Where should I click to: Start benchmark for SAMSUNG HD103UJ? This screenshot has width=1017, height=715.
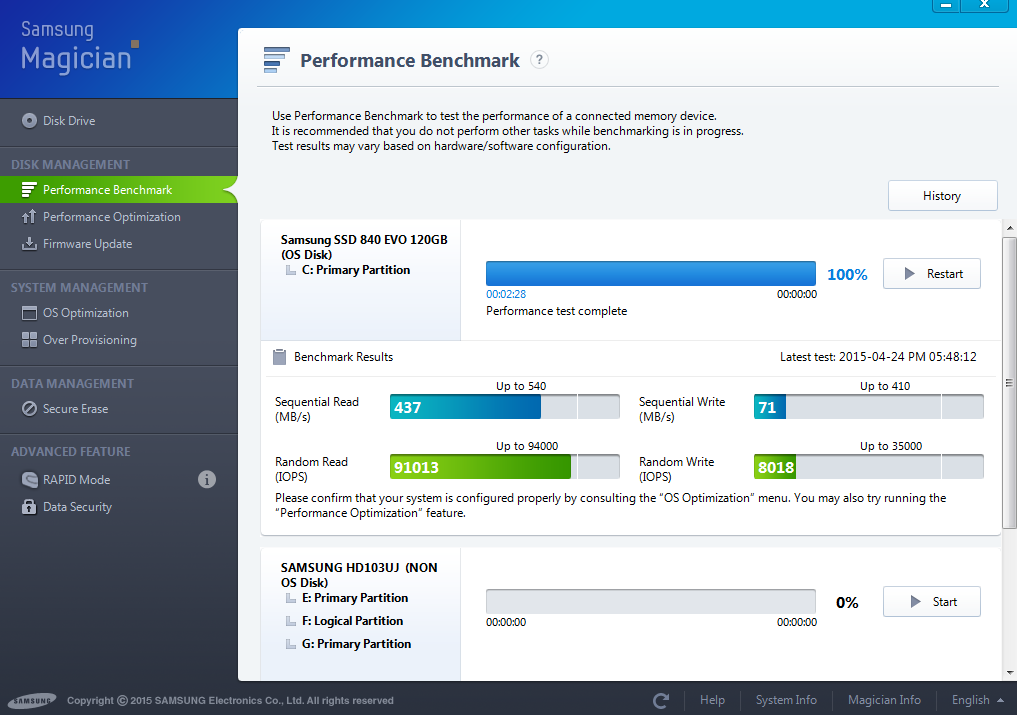(x=931, y=602)
